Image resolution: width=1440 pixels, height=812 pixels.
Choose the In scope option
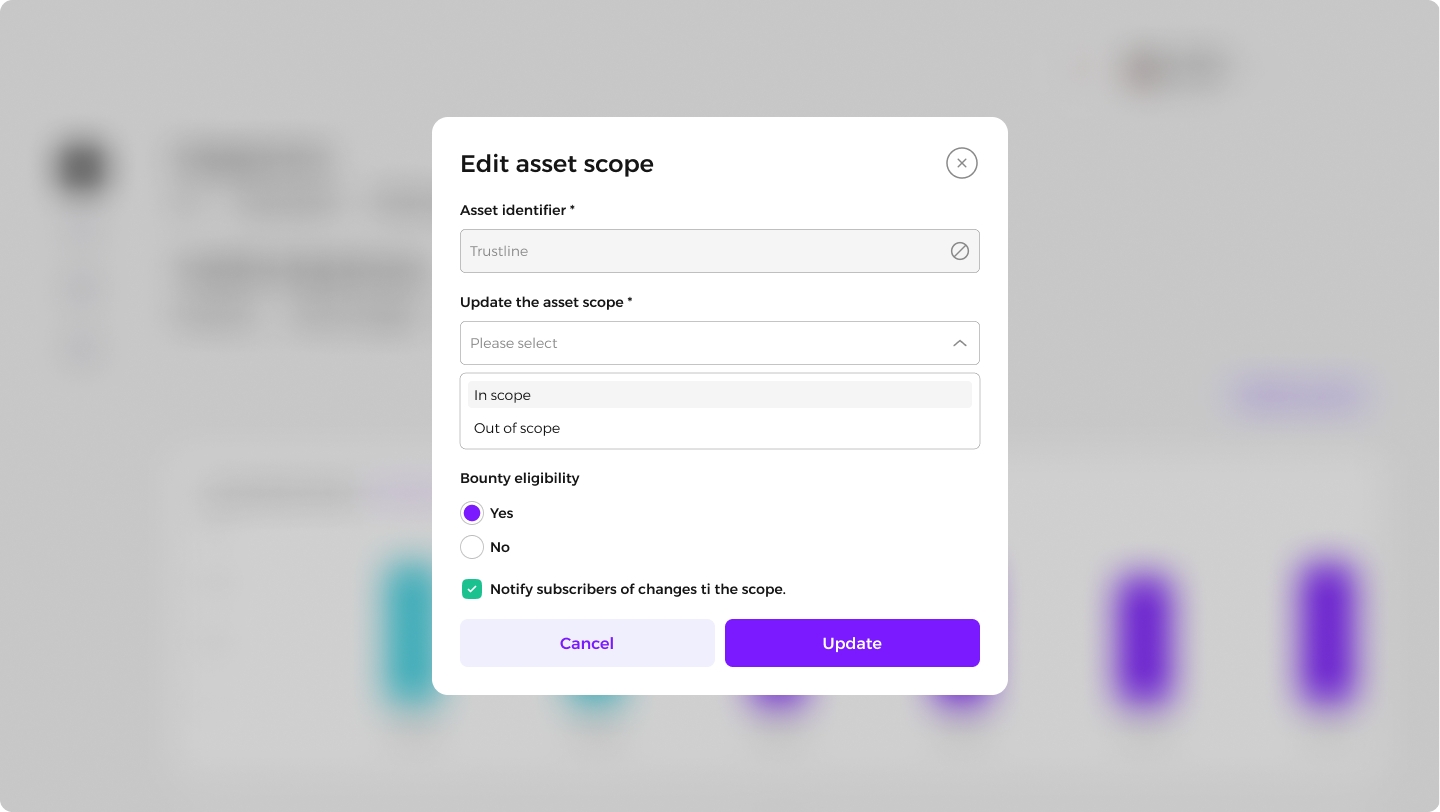tap(720, 395)
